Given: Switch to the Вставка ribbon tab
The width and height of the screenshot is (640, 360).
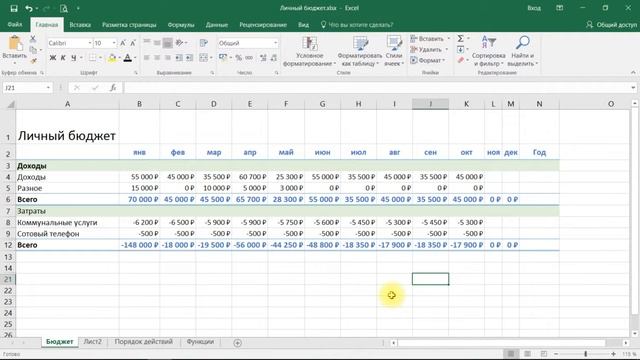Looking at the screenshot, I should pyautogui.click(x=80, y=24).
